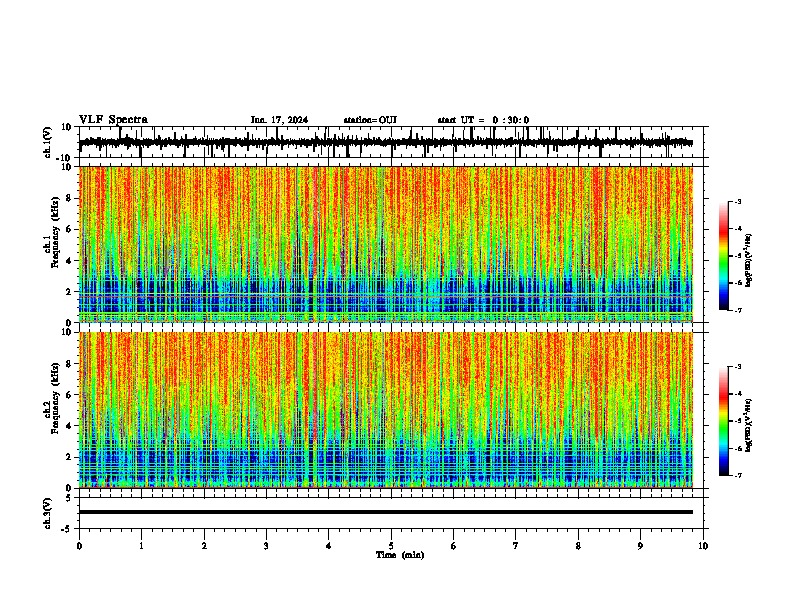The height and width of the screenshot is (612, 792).
Task: Click inside the ch.1 spectrogram panel
Action: point(386,244)
